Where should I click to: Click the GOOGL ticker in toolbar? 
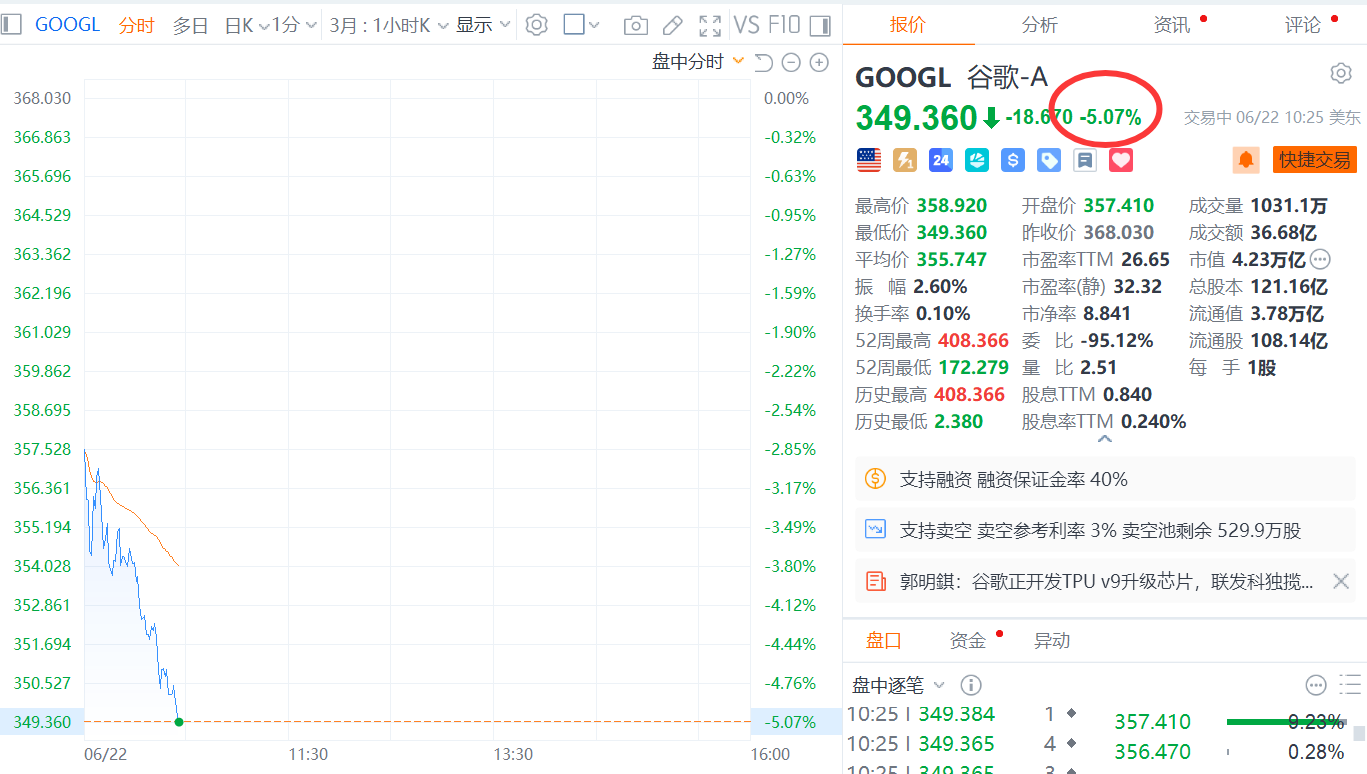(x=68, y=25)
